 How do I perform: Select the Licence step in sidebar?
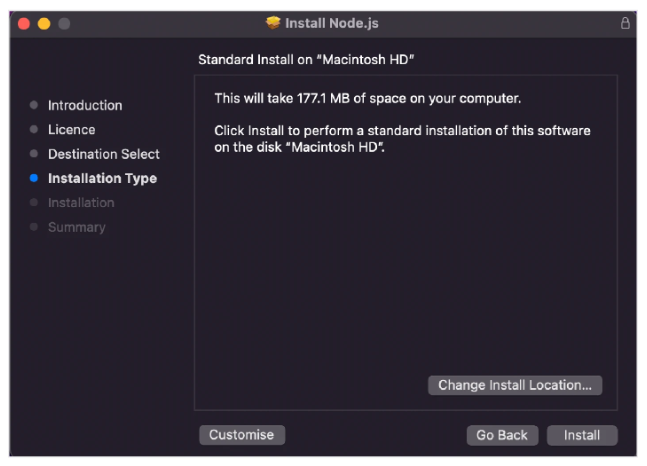[x=71, y=129]
